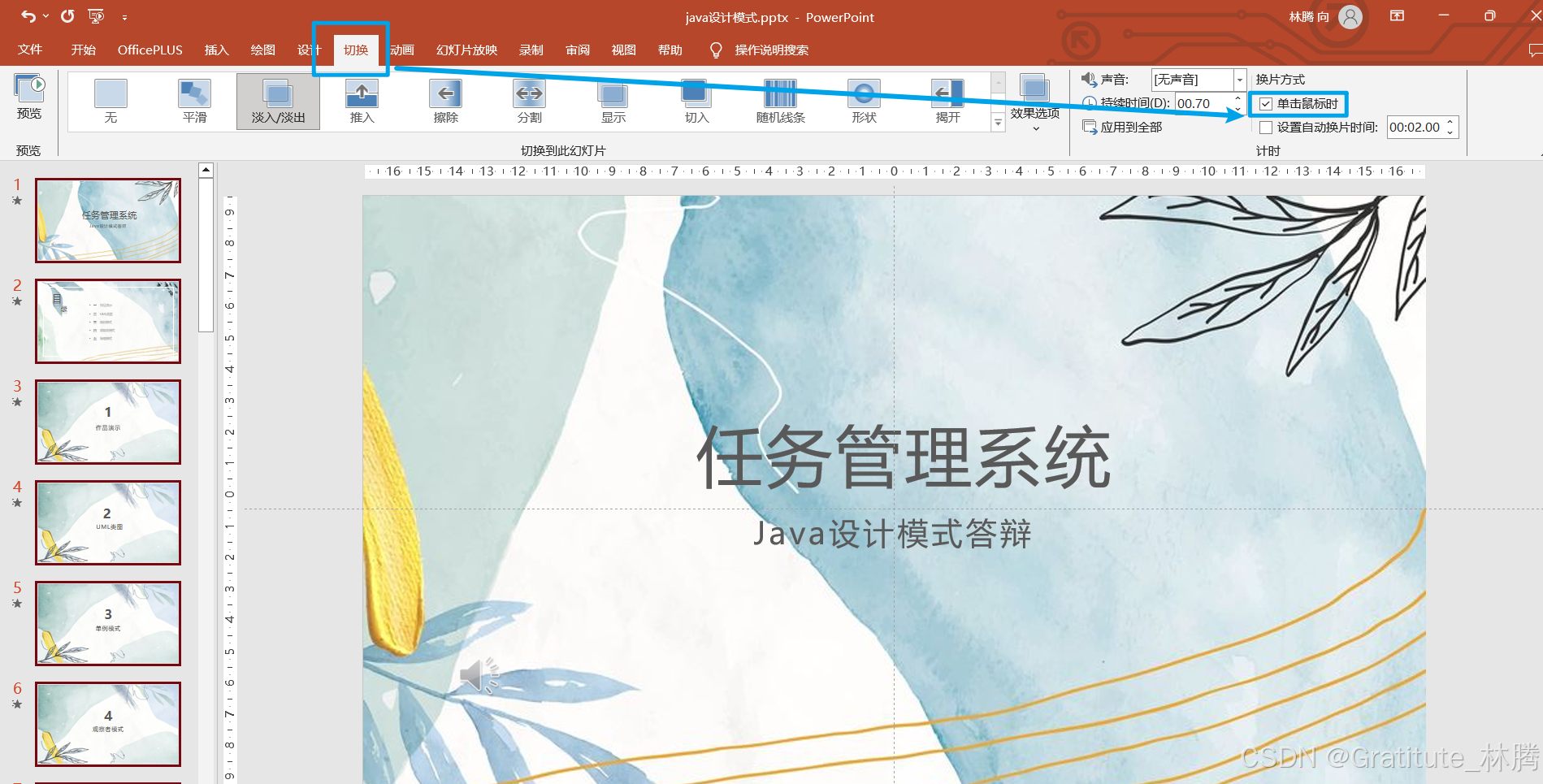Click the duration (持续时间) field 00.70

[x=1203, y=103]
